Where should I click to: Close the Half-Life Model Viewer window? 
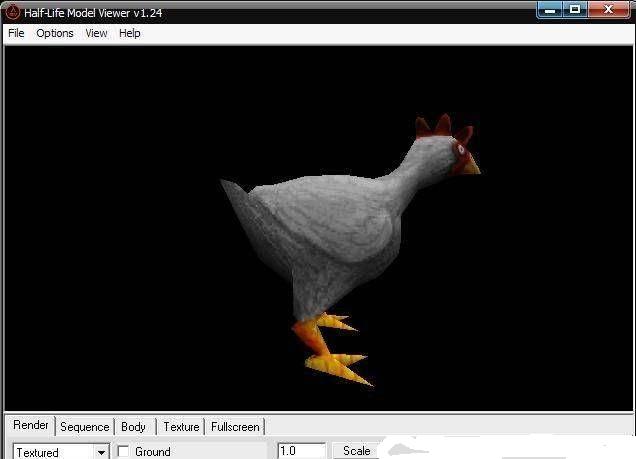[608, 10]
